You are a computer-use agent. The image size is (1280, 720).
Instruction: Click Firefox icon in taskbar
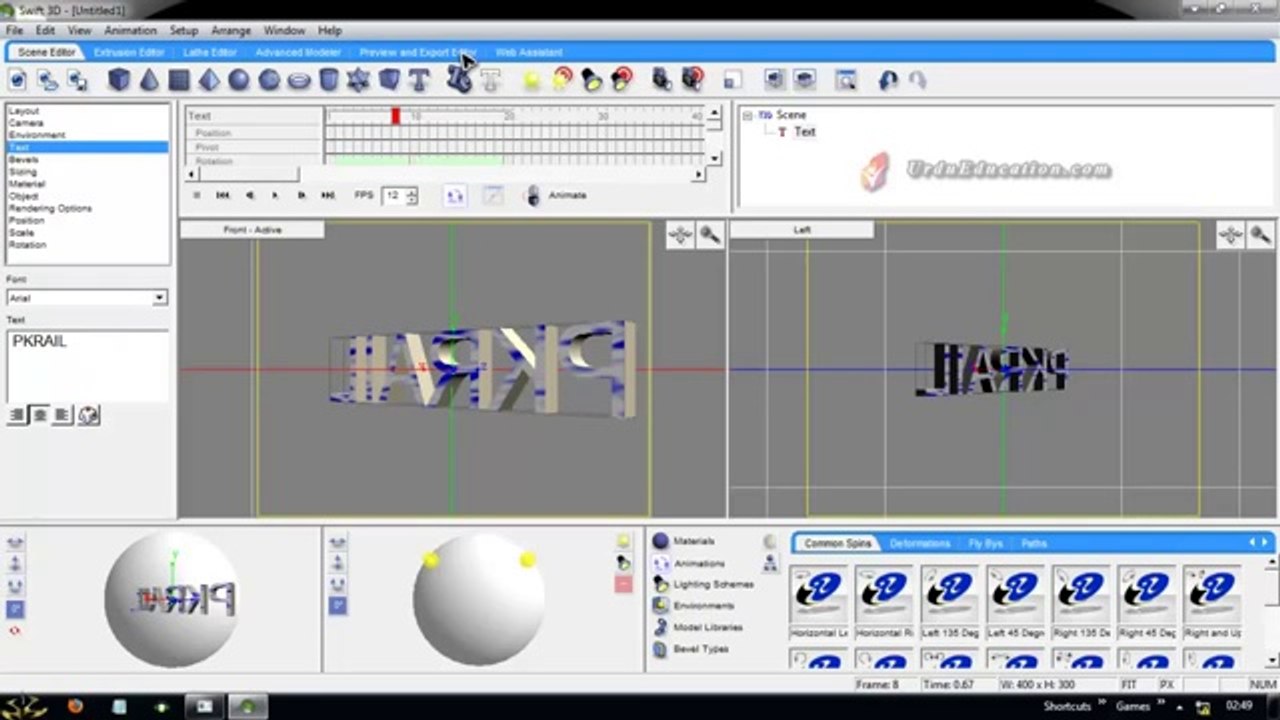(75, 706)
